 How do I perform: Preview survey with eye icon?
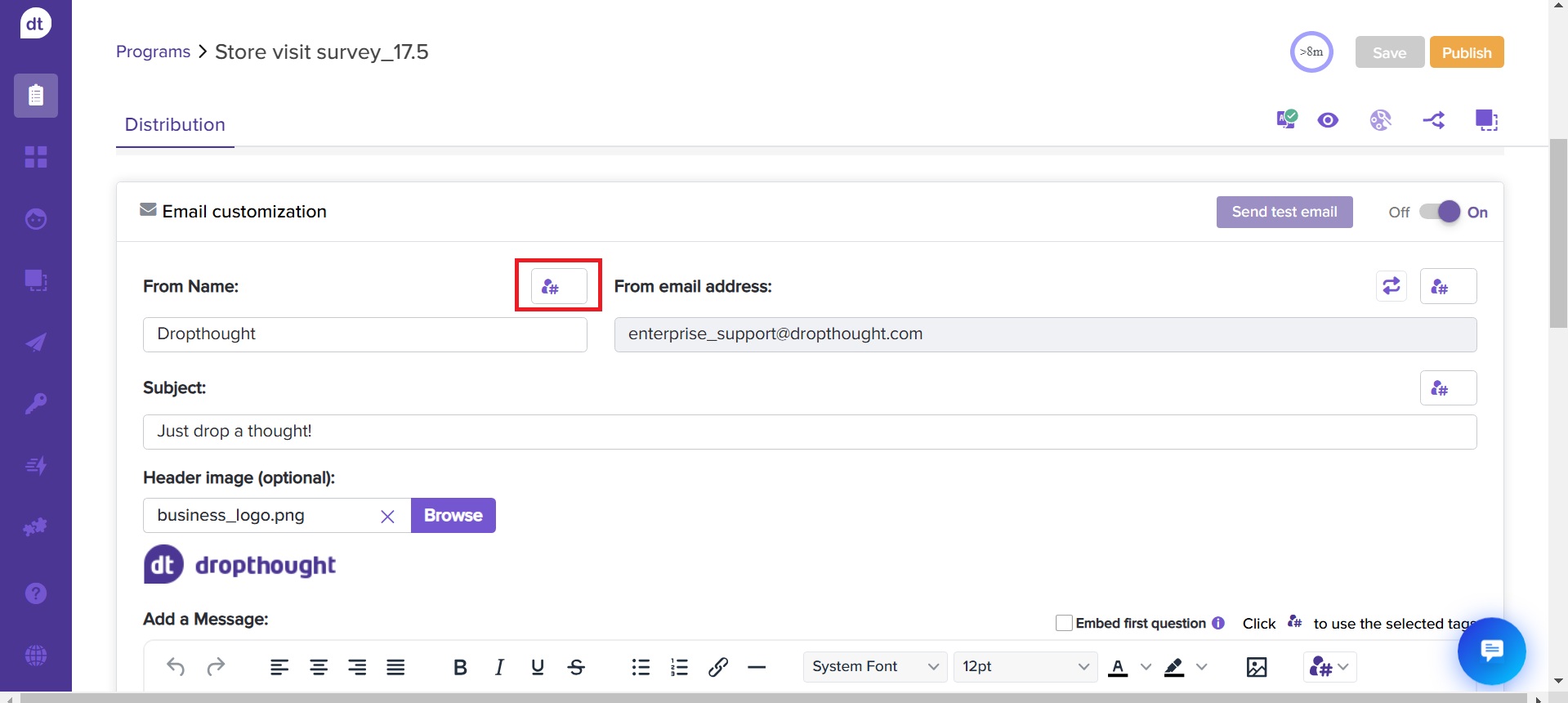tap(1329, 120)
